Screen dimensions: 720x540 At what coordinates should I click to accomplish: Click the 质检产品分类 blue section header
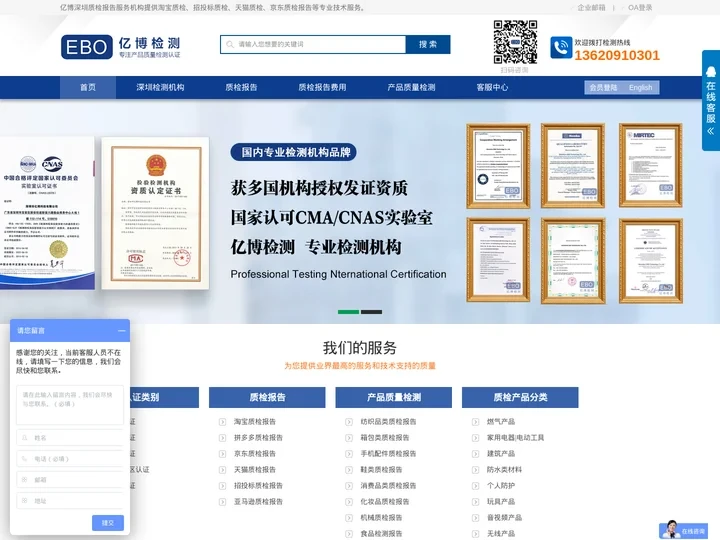(520, 397)
